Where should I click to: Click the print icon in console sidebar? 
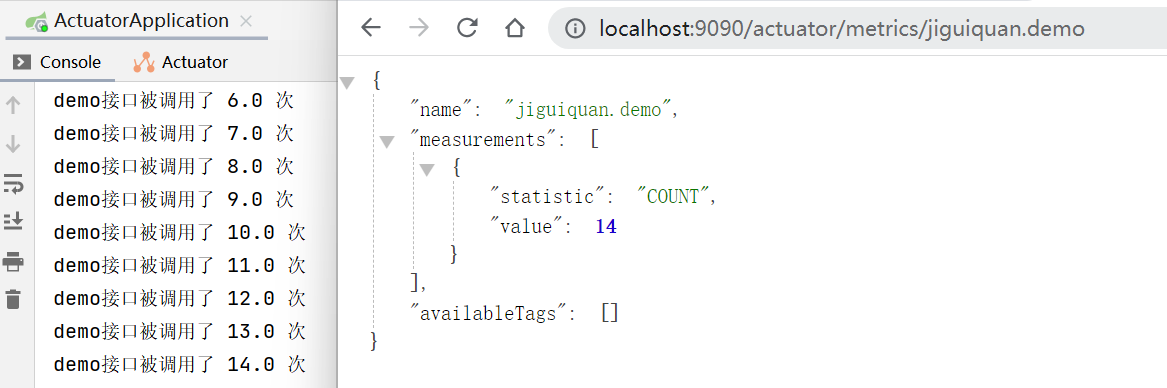coord(13,261)
